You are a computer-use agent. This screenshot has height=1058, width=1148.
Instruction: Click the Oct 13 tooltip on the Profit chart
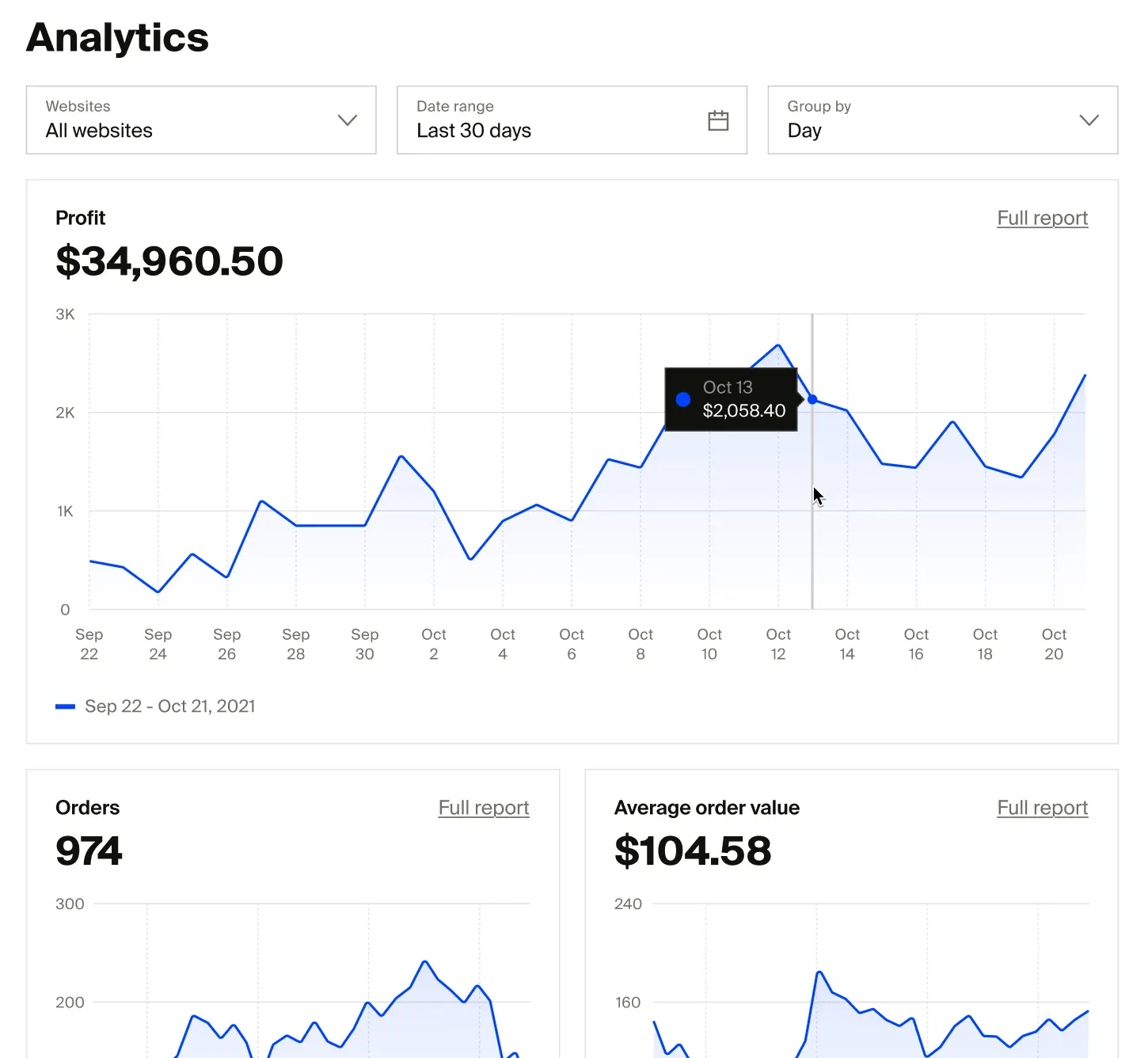[730, 399]
